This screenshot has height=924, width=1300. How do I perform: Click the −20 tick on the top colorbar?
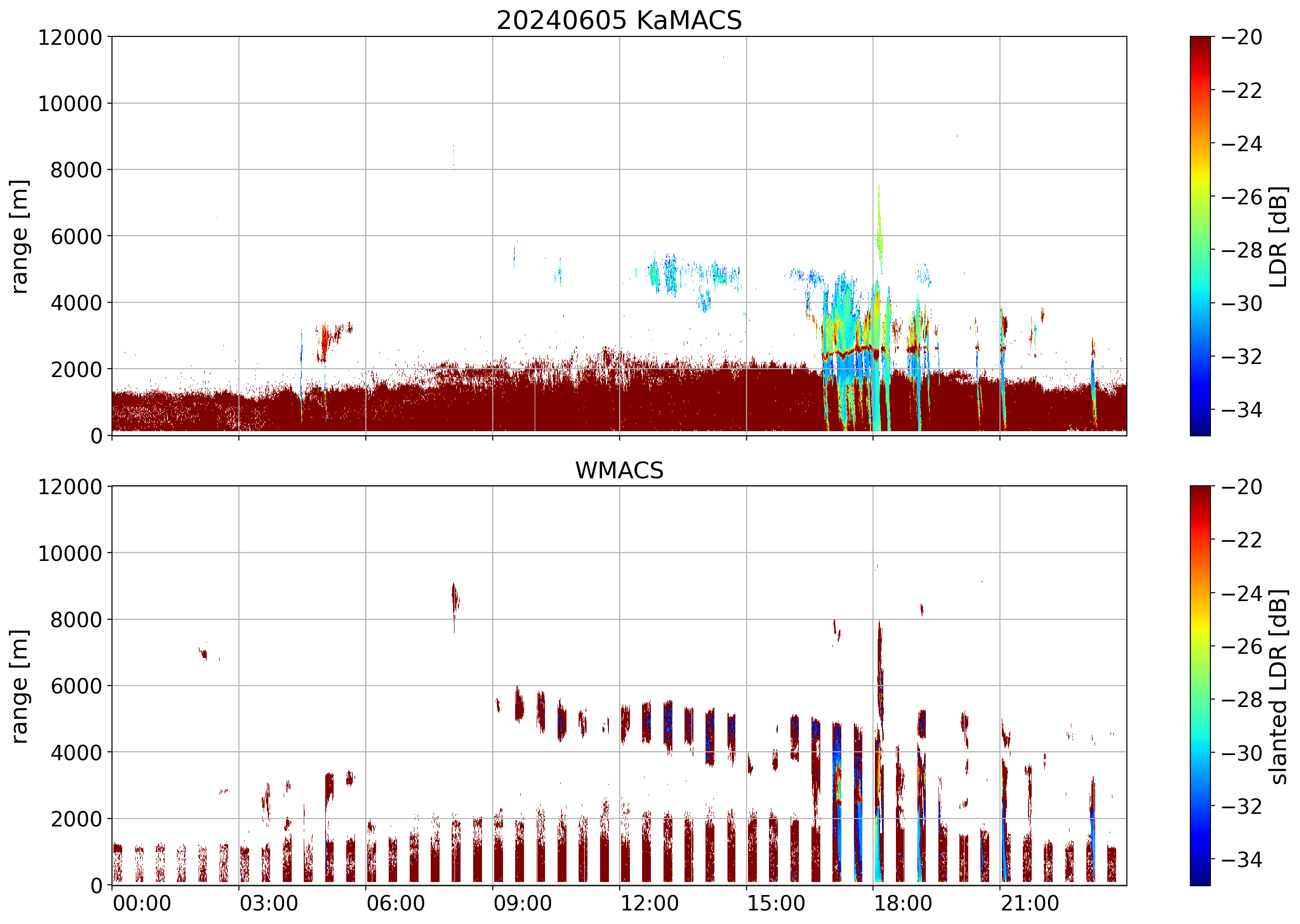[x=1241, y=37]
